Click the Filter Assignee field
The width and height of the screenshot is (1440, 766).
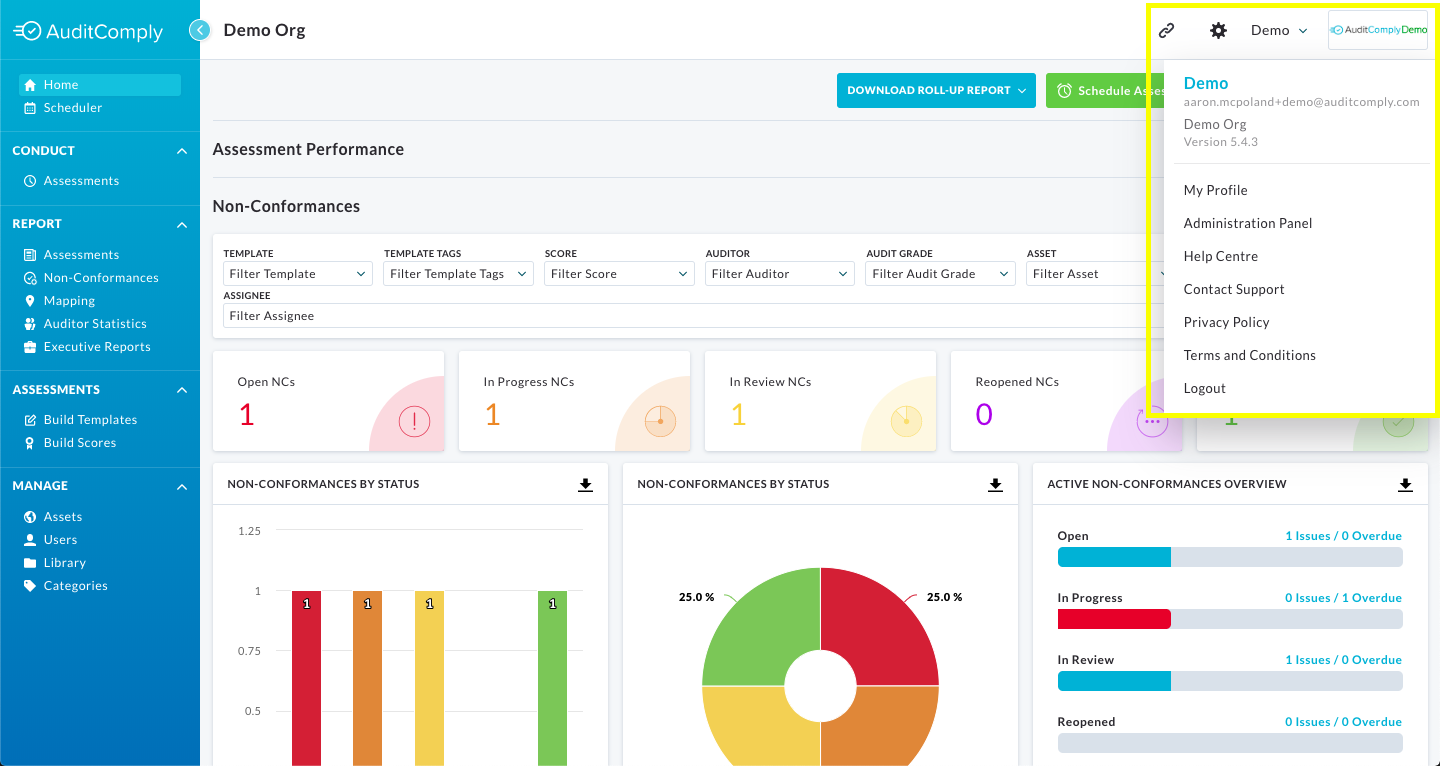coord(685,316)
